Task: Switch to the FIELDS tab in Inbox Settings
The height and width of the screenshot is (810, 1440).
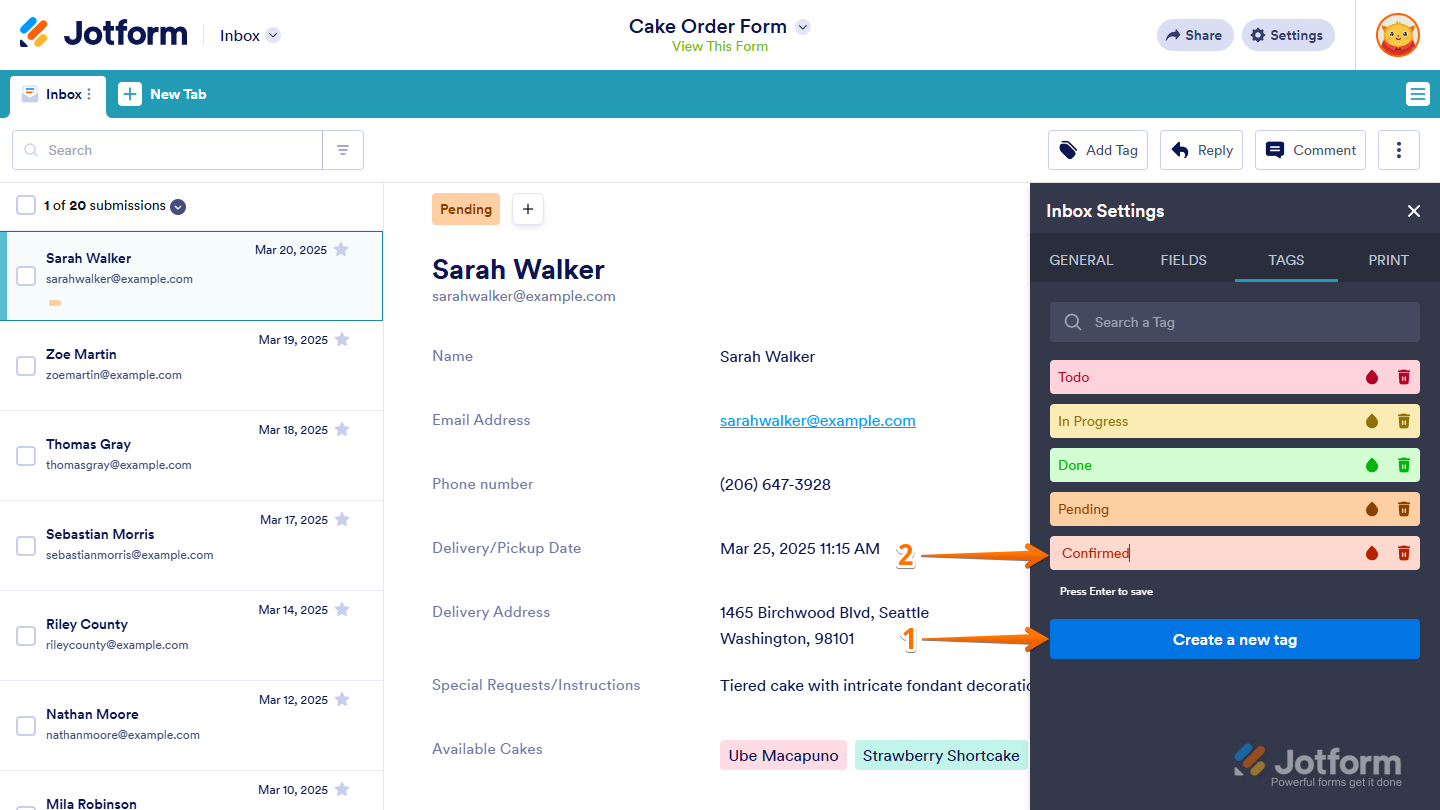Action: (1183, 259)
